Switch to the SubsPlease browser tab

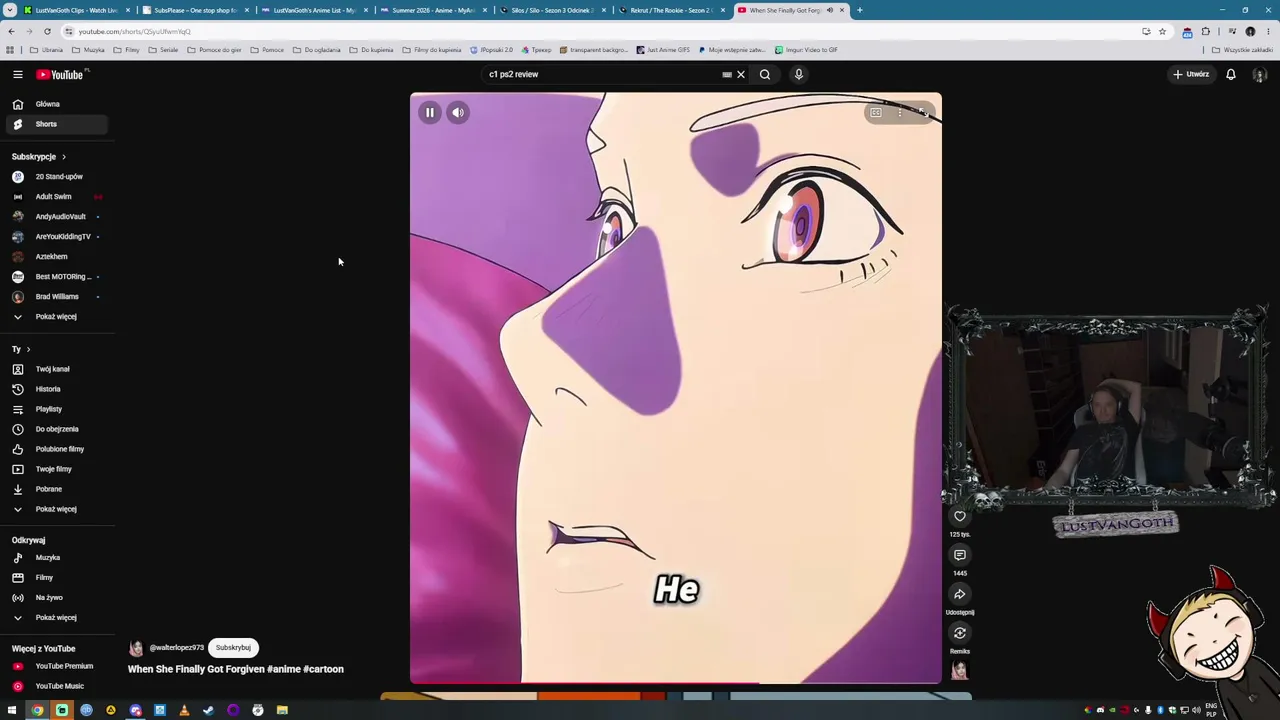click(x=195, y=10)
